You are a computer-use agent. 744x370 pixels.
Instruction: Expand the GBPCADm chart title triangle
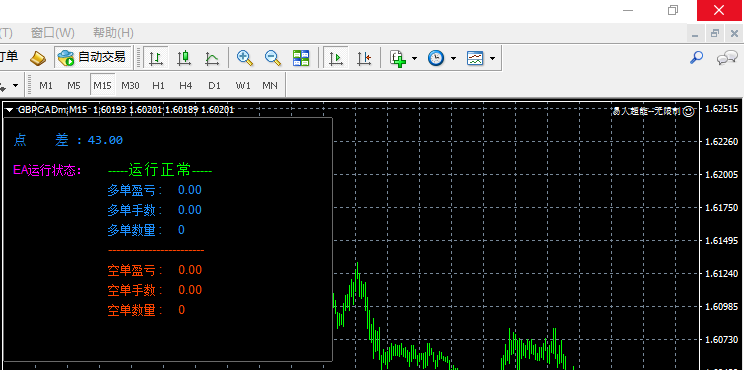(9, 110)
